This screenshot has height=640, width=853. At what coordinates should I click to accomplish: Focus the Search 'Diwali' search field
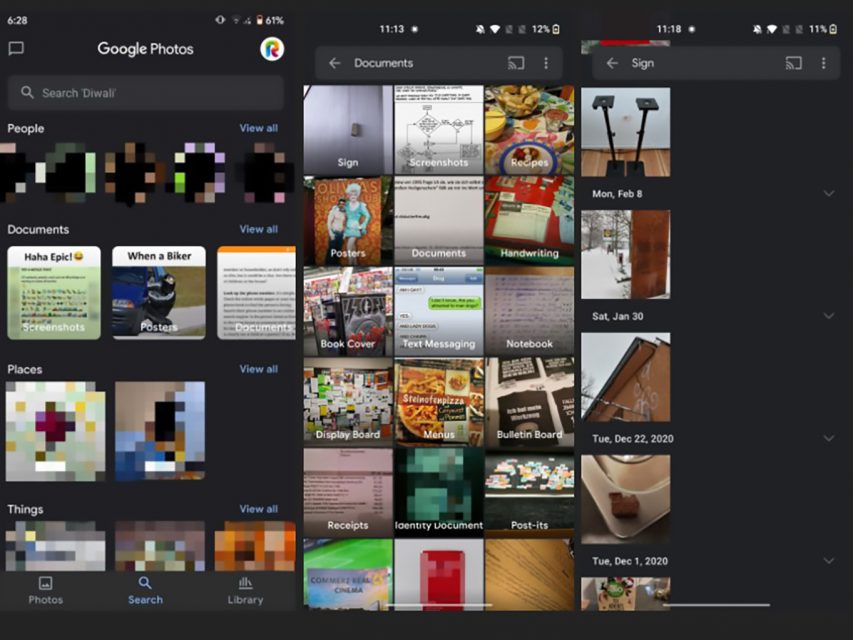tap(146, 93)
